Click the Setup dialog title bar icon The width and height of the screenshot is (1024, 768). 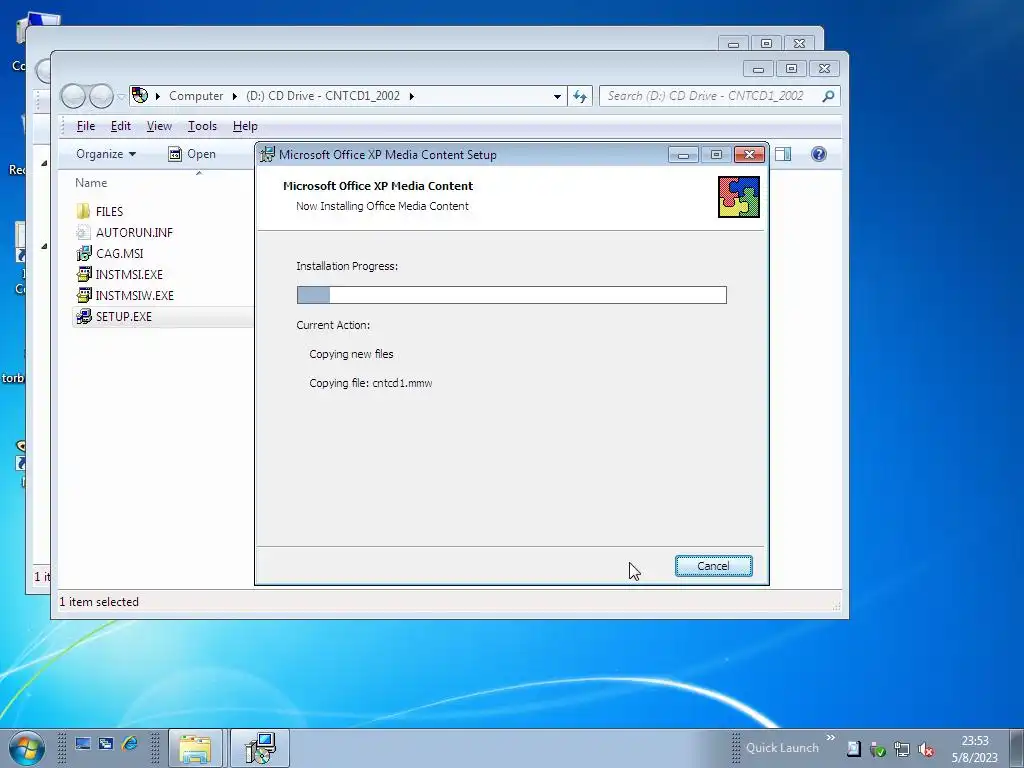pyautogui.click(x=267, y=155)
